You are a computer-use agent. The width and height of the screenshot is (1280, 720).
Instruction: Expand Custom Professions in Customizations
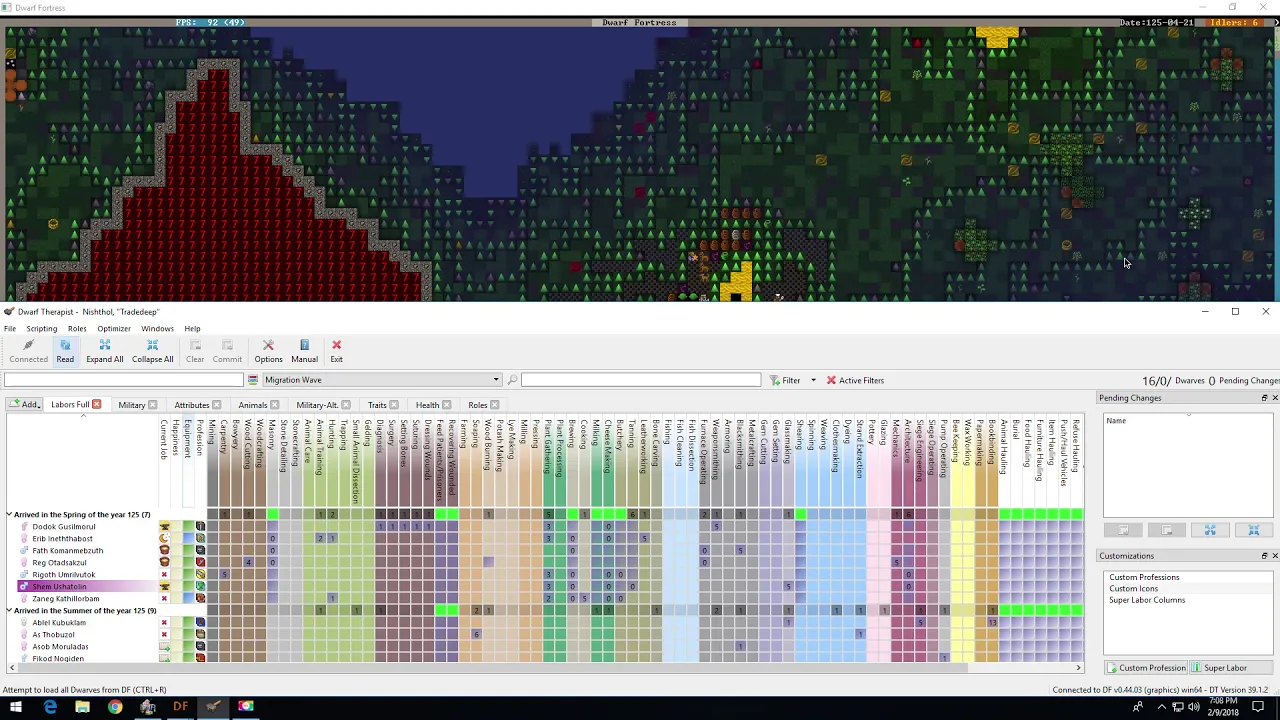pyautogui.click(x=1144, y=577)
